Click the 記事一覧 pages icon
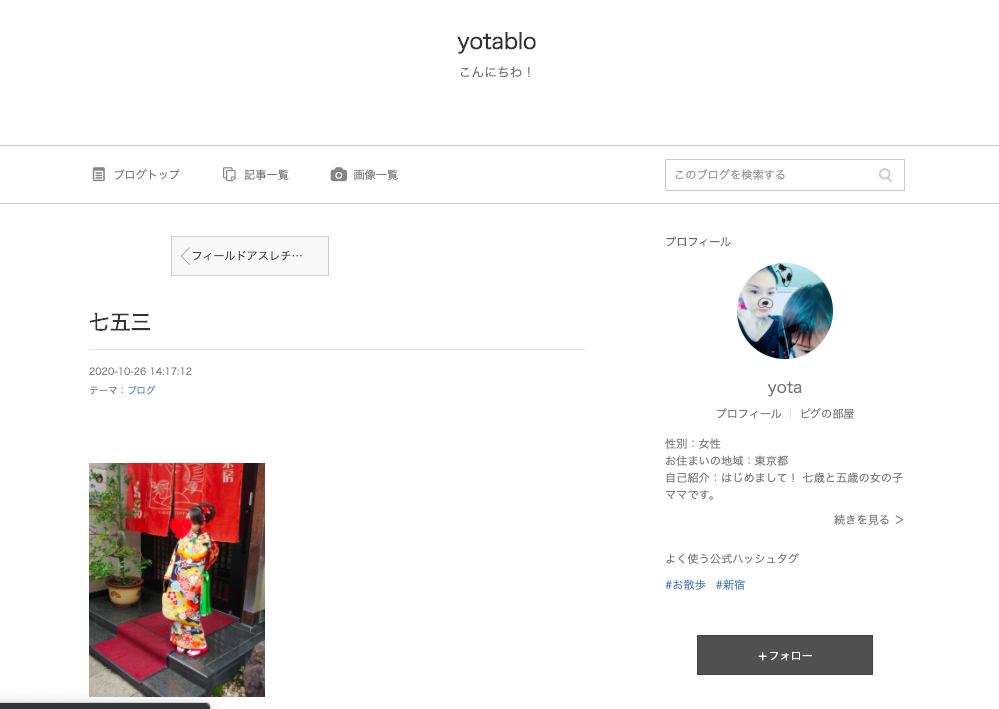Screen dimensions: 999x709 [x=229, y=175]
